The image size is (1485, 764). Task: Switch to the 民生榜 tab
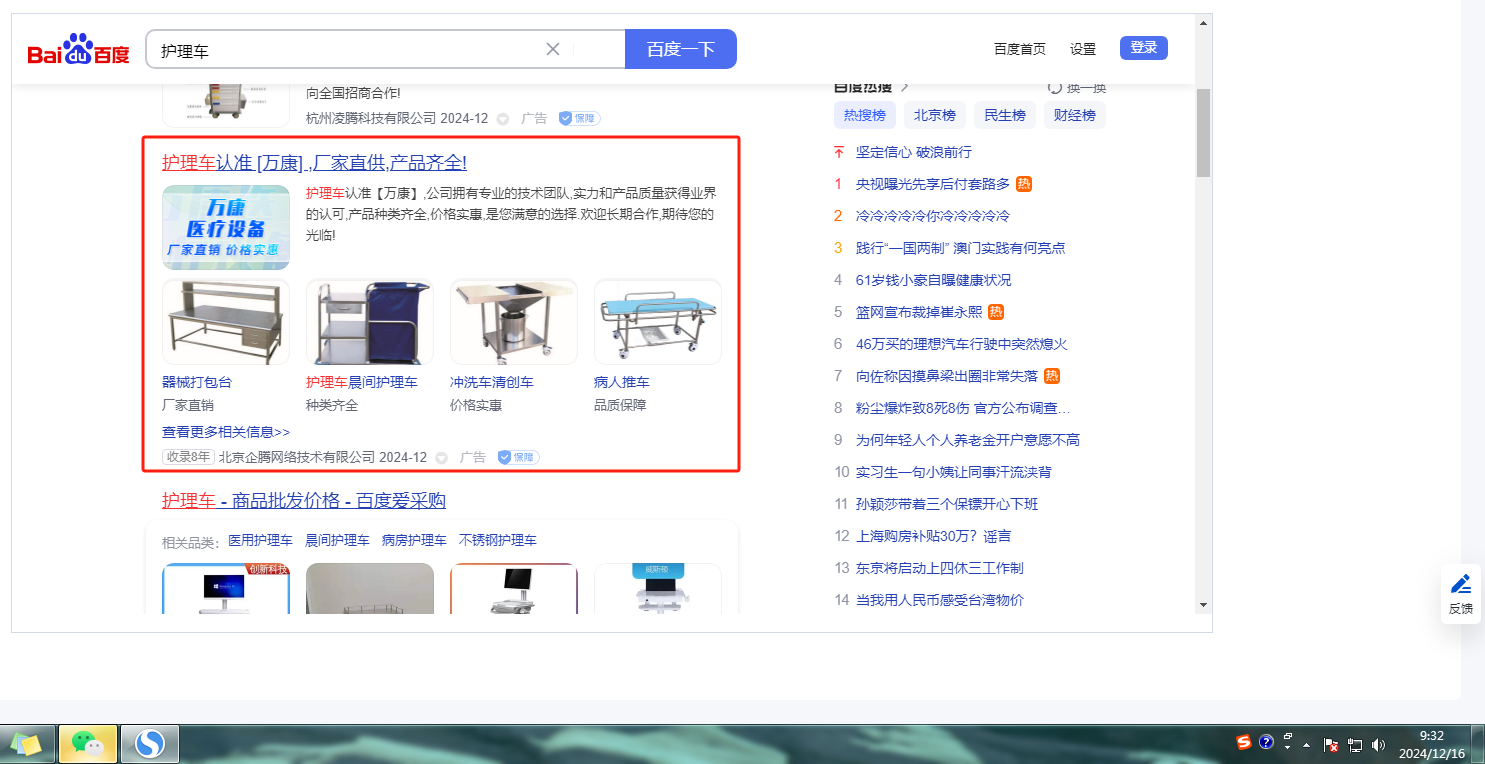coord(1005,115)
